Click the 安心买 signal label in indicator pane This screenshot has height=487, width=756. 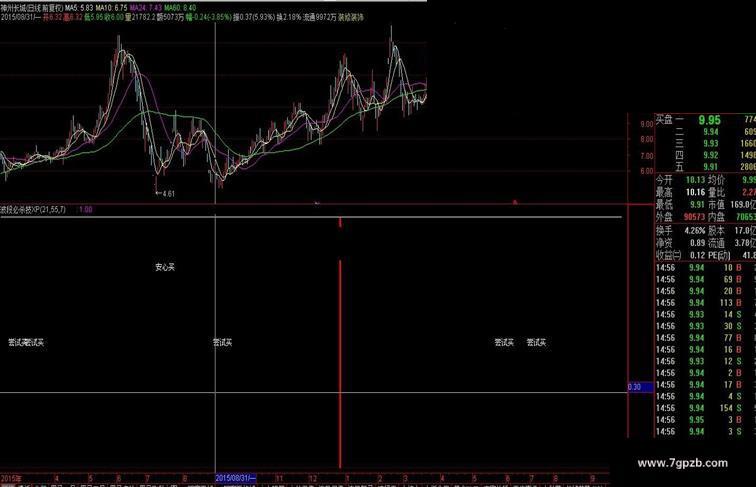[165, 267]
